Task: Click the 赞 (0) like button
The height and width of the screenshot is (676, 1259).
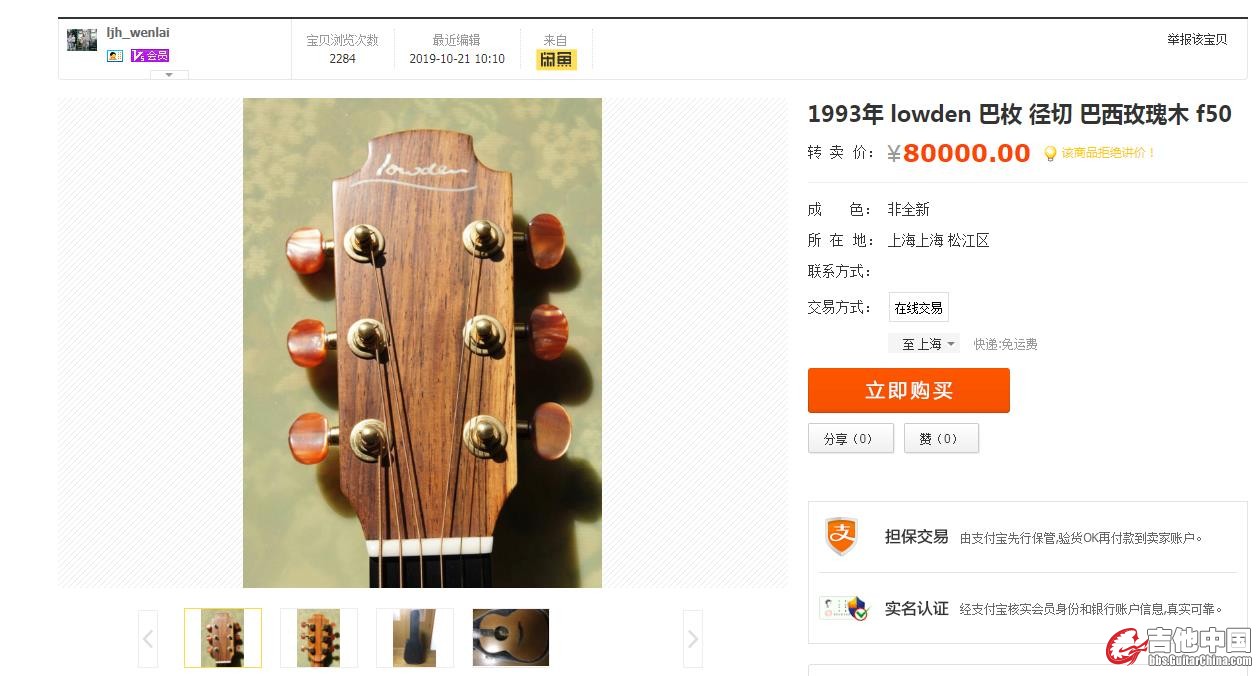Action: pos(941,438)
